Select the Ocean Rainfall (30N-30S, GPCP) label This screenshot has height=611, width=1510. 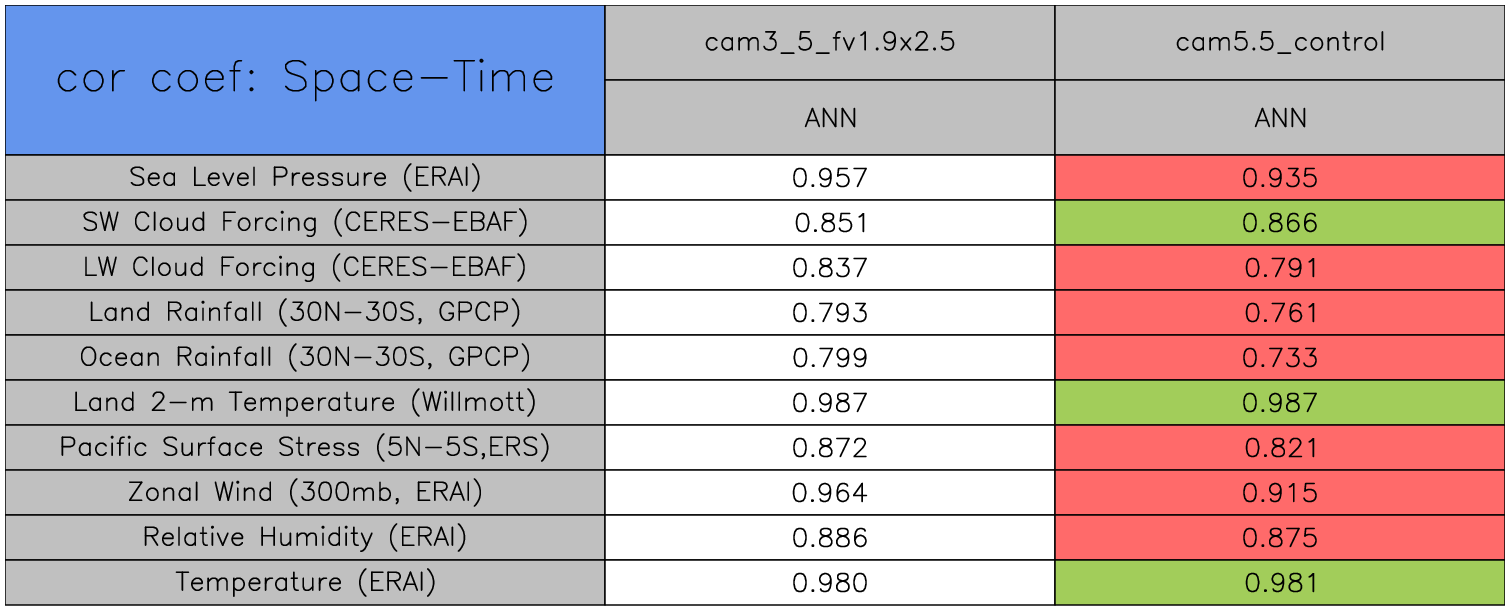305,357
